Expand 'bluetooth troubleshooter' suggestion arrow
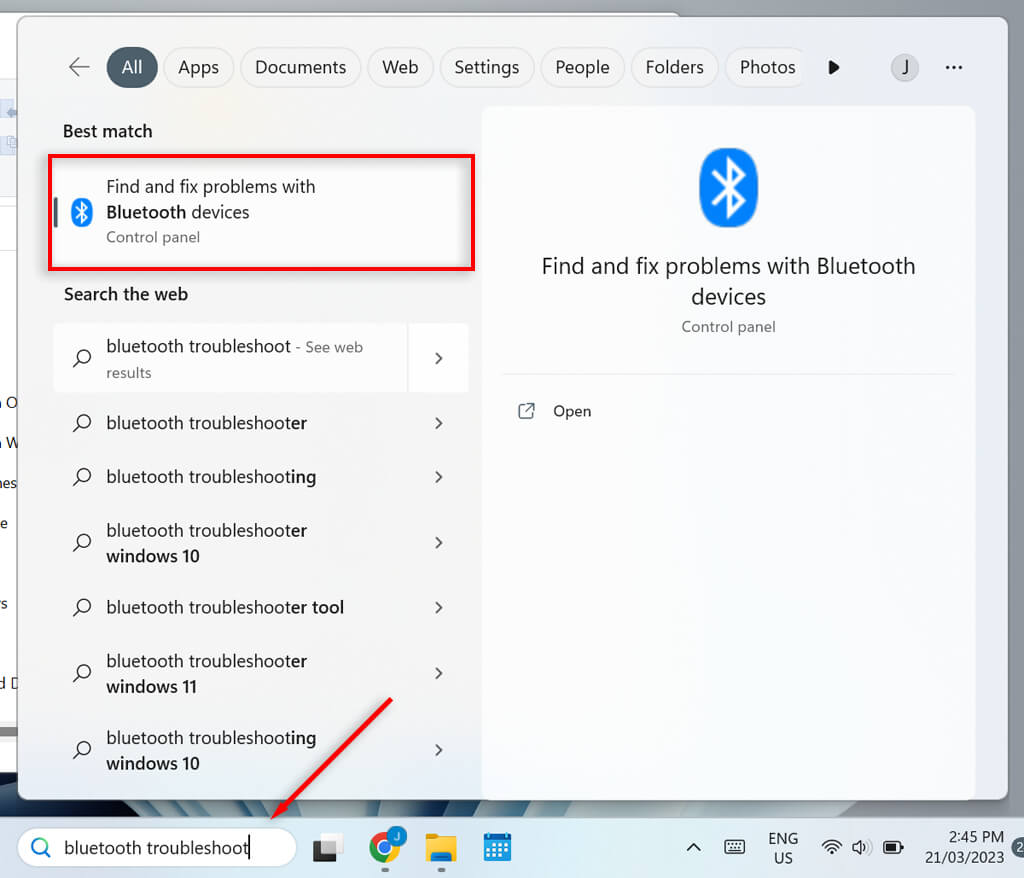This screenshot has height=878, width=1024. [438, 423]
